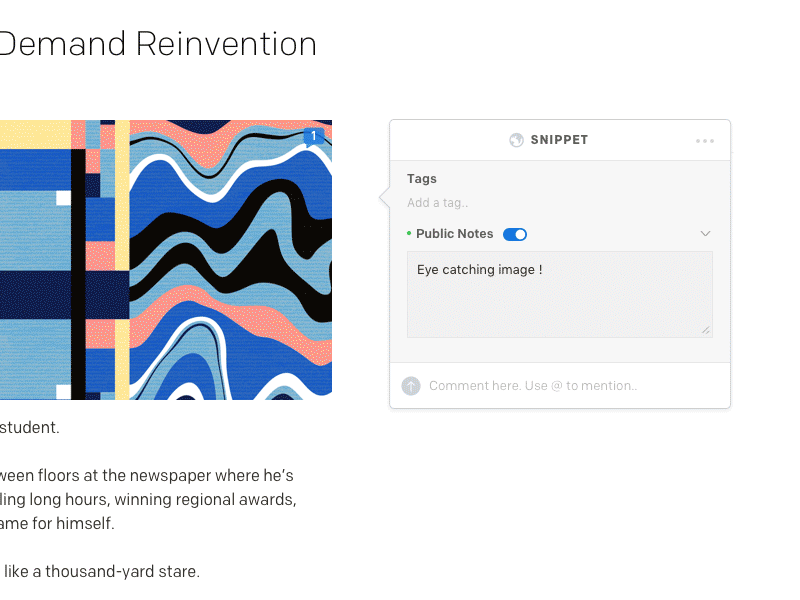The height and width of the screenshot is (600, 800).
Task: Select the SNIPPET panel header
Action: (560, 140)
